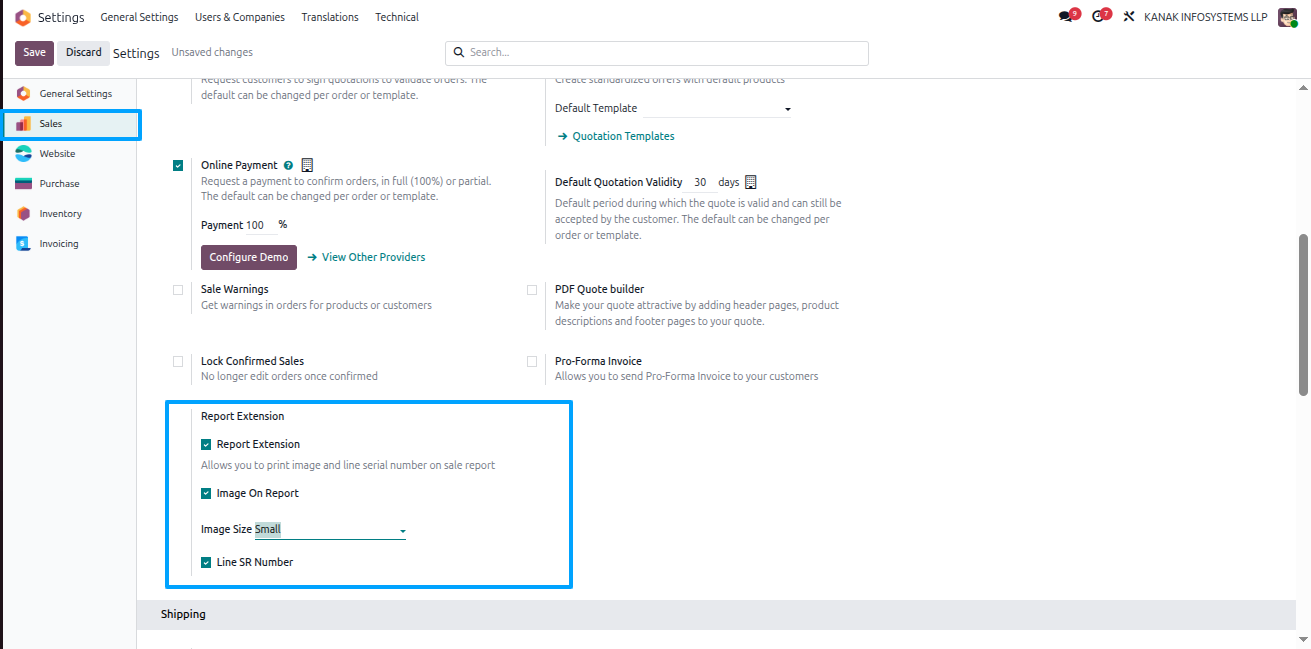The height and width of the screenshot is (649, 1311).
Task: Open the conversations message bubble icon
Action: click(1066, 17)
